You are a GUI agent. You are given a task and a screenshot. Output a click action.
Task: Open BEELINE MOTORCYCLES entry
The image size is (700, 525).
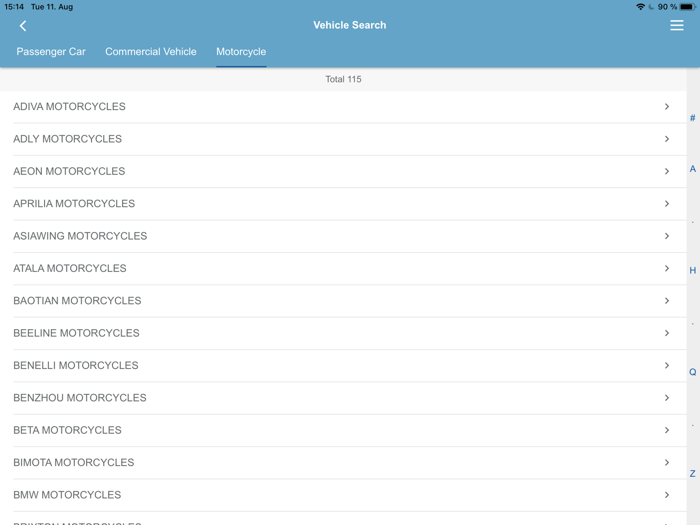pyautogui.click(x=343, y=333)
